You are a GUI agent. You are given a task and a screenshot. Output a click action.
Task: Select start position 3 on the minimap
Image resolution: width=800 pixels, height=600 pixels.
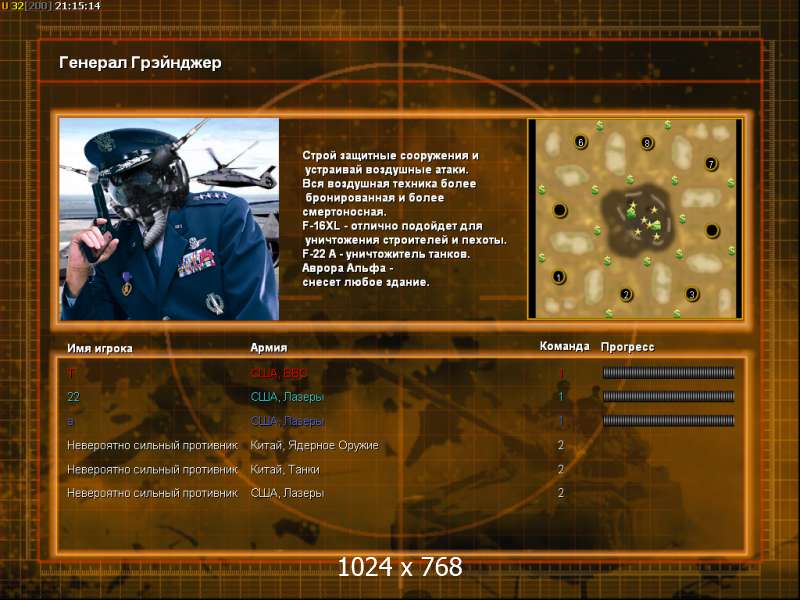692,294
